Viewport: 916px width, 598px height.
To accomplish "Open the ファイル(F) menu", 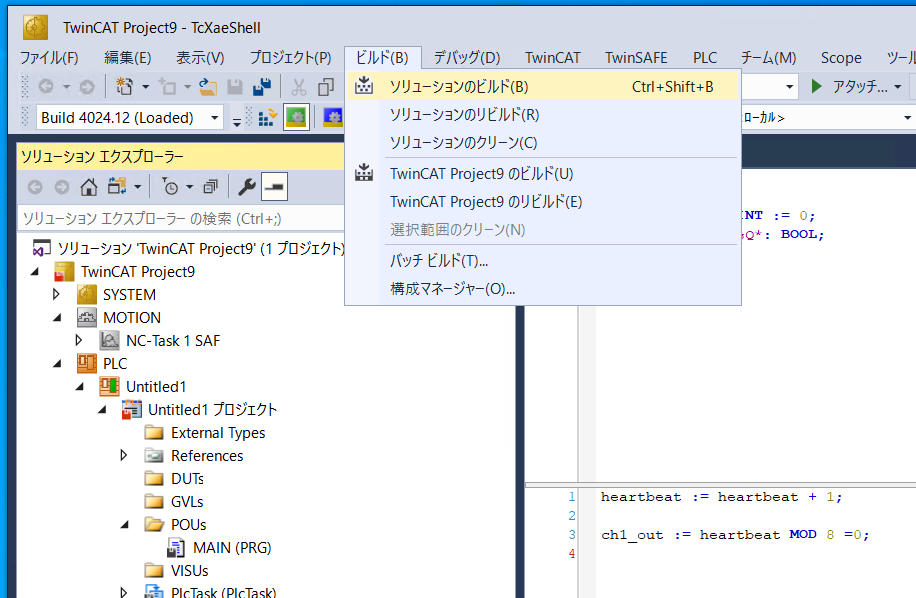I will [x=49, y=57].
